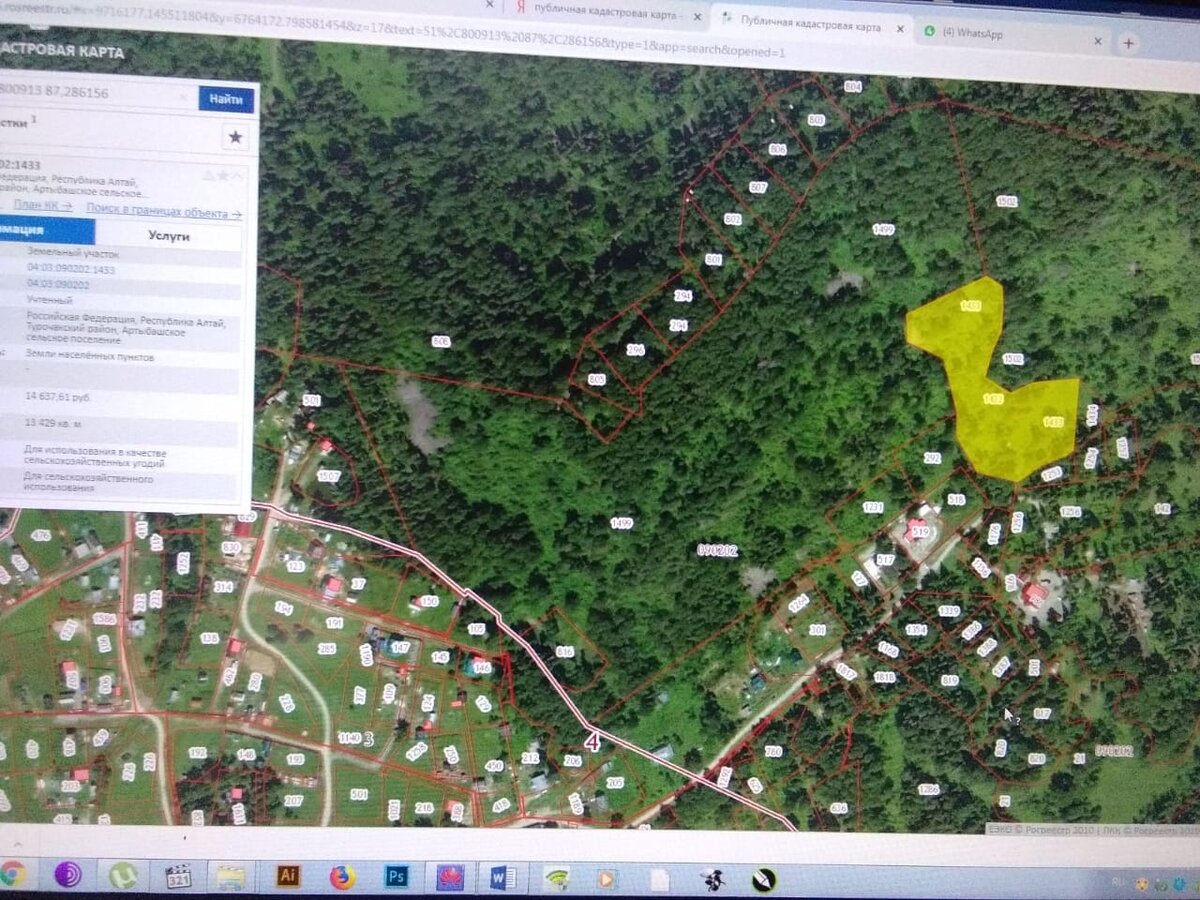Click parcel 1231 label on the map
Image resolution: width=1200 pixels, height=900 pixels.
pyautogui.click(x=873, y=508)
